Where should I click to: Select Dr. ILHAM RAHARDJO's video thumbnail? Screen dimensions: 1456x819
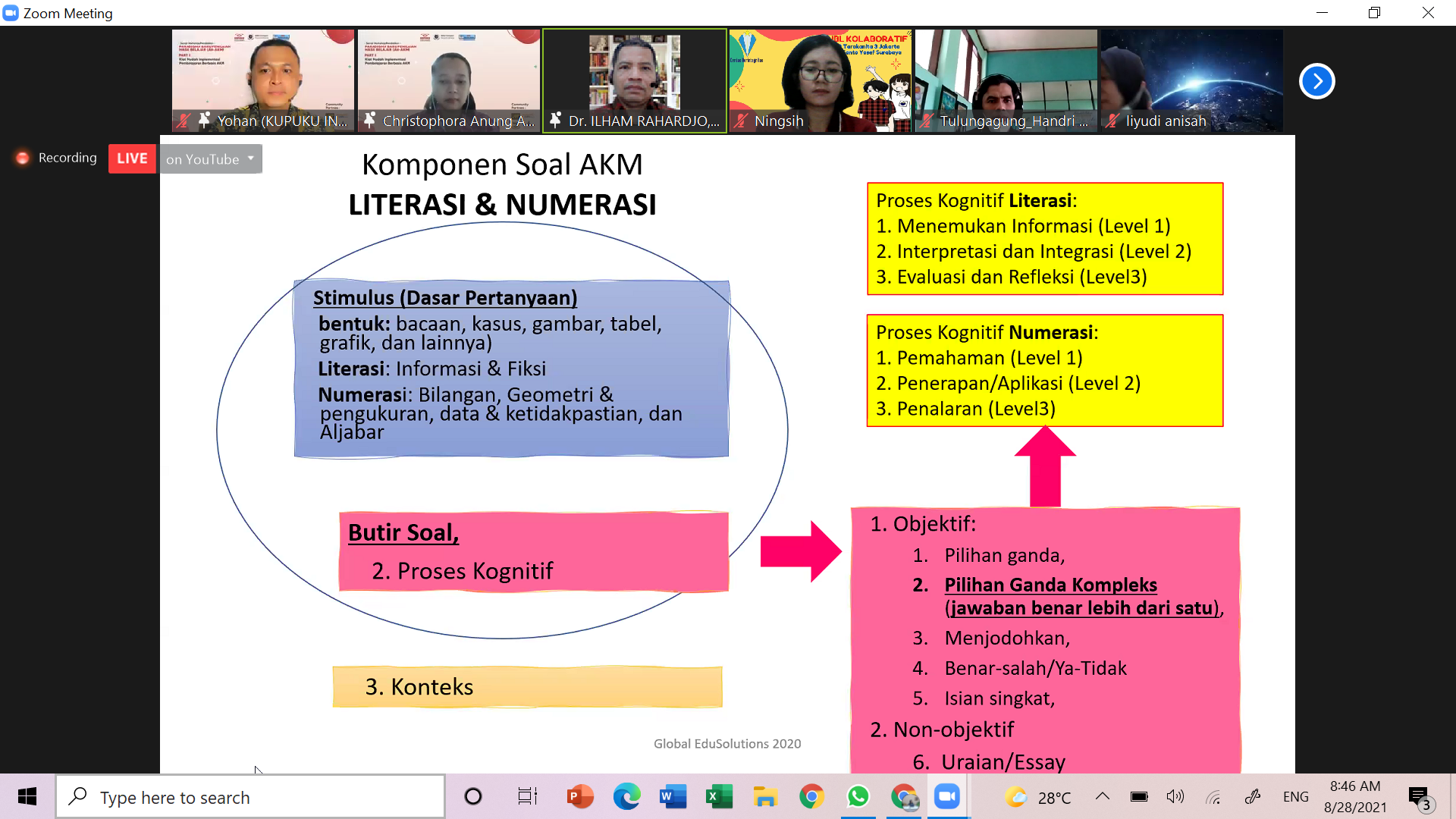(x=635, y=81)
